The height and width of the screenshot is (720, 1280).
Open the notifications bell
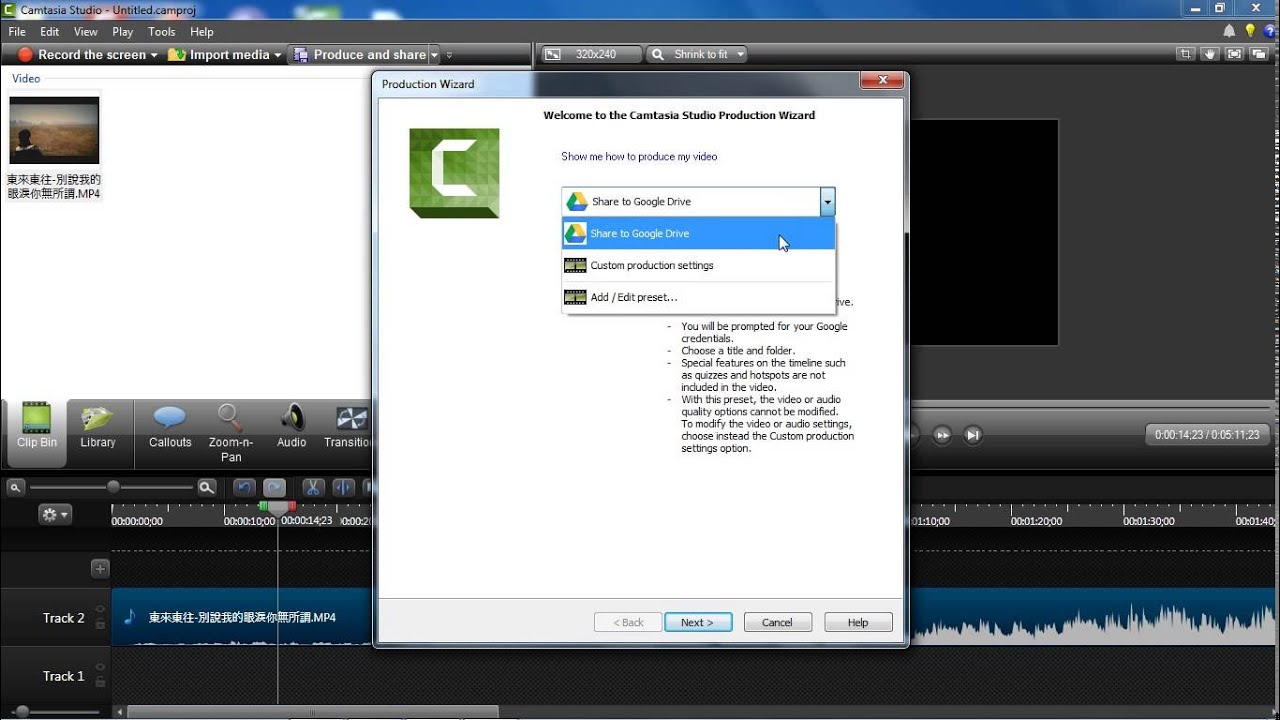(1230, 32)
